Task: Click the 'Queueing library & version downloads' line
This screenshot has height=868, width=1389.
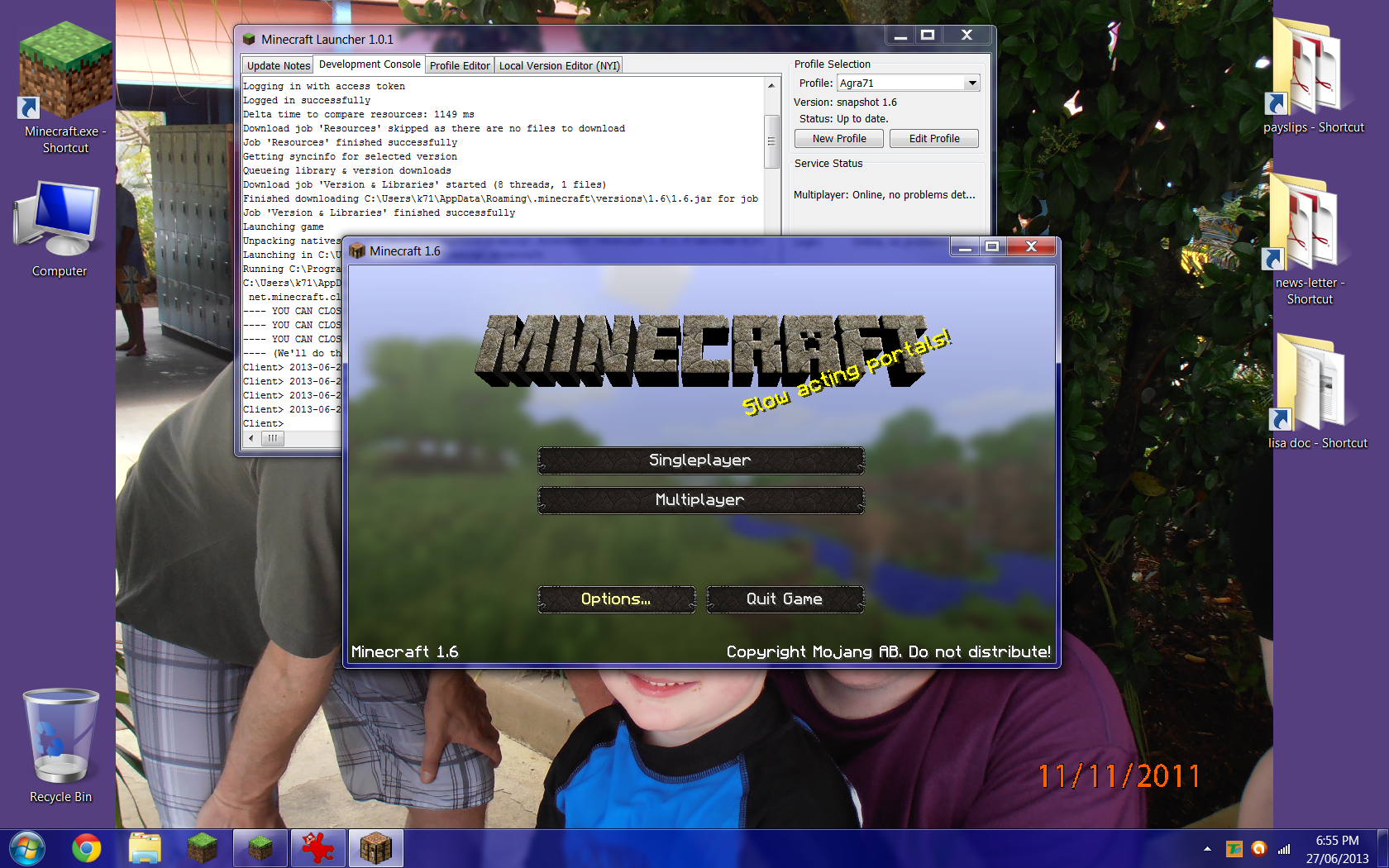Action: point(347,170)
